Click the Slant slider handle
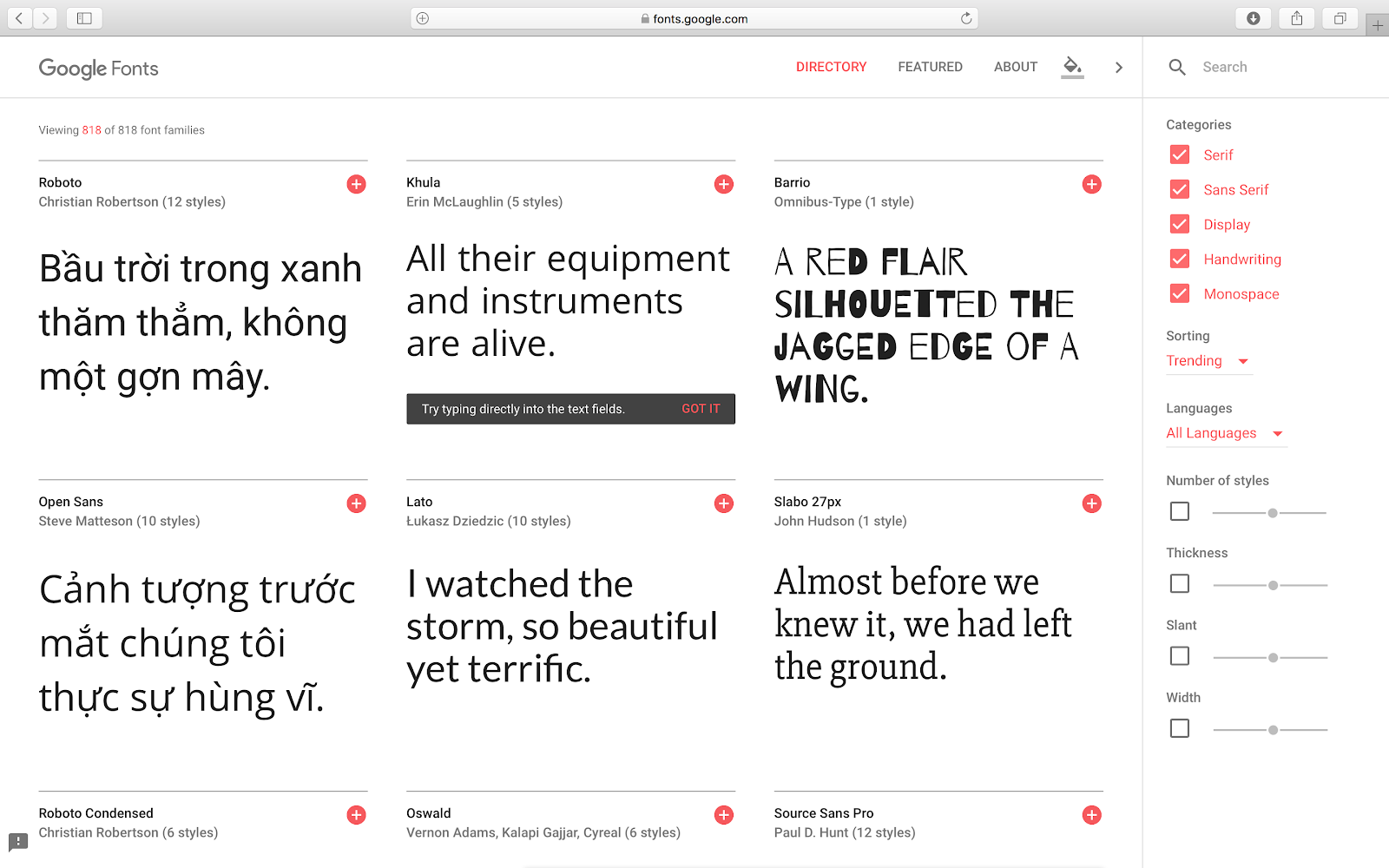This screenshot has width=1389, height=868. tap(1273, 658)
